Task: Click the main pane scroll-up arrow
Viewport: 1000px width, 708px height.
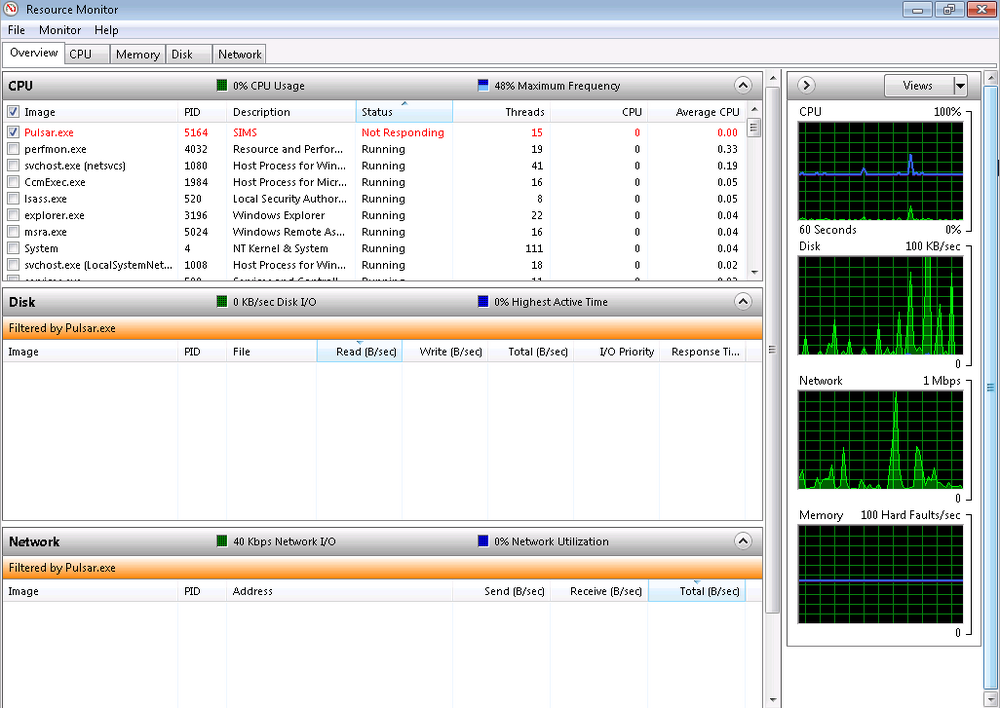Action: 772,78
